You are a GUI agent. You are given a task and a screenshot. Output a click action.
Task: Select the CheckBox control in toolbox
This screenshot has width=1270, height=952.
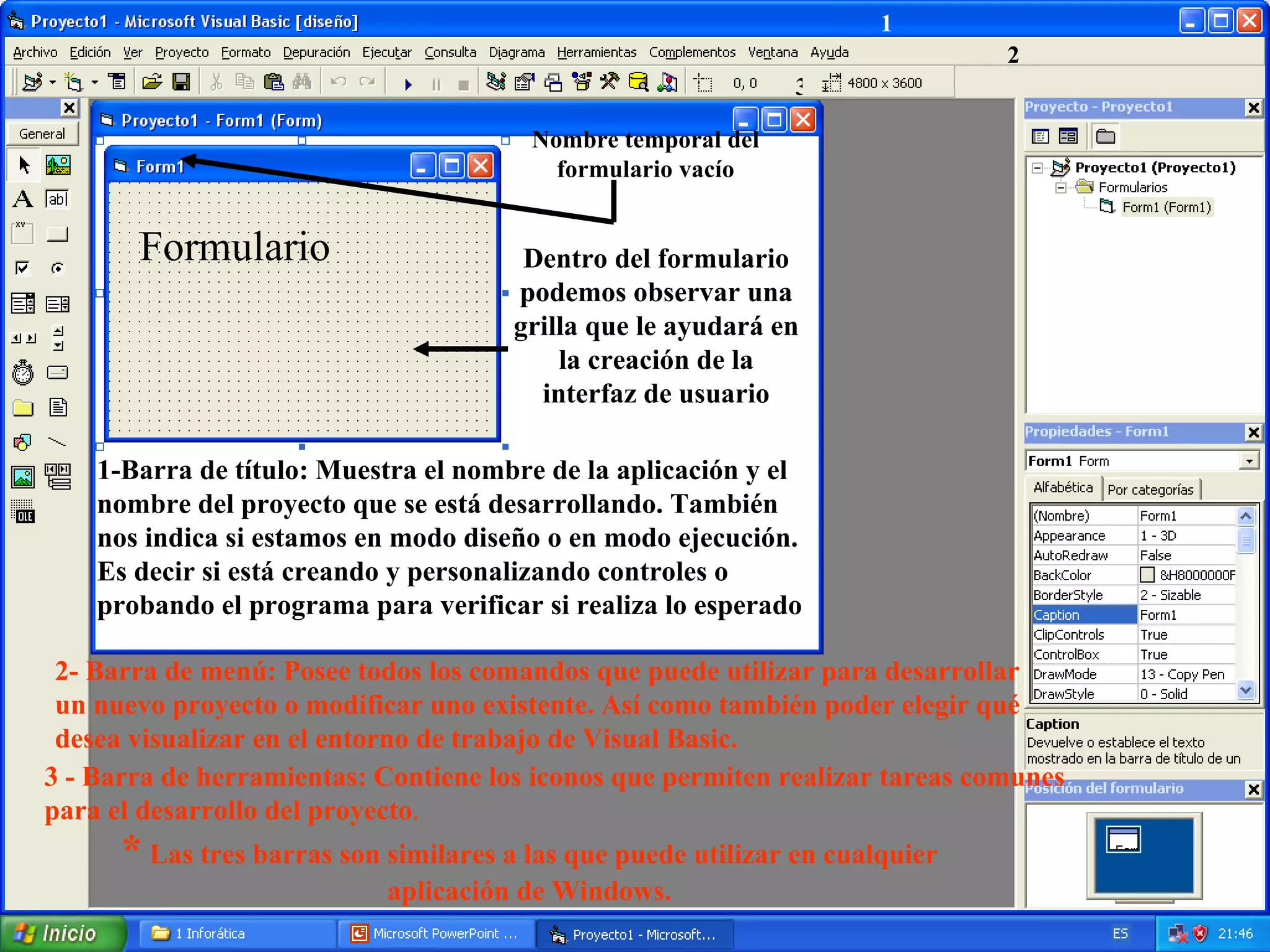point(23,268)
